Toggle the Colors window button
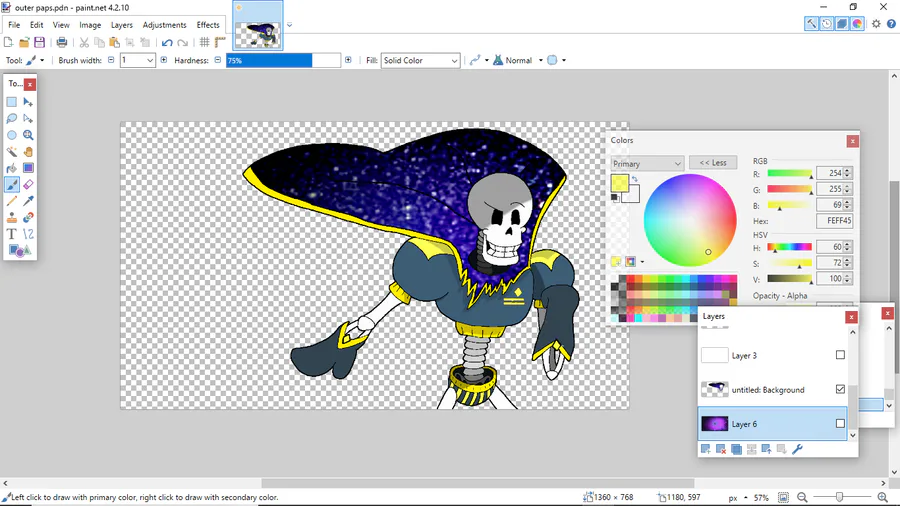Screen dimensions: 900x506 coord(858,24)
